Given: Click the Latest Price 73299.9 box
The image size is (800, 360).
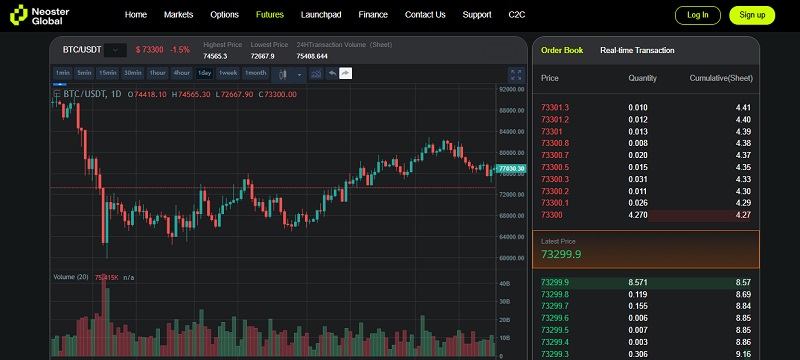Looking at the screenshot, I should 646,249.
